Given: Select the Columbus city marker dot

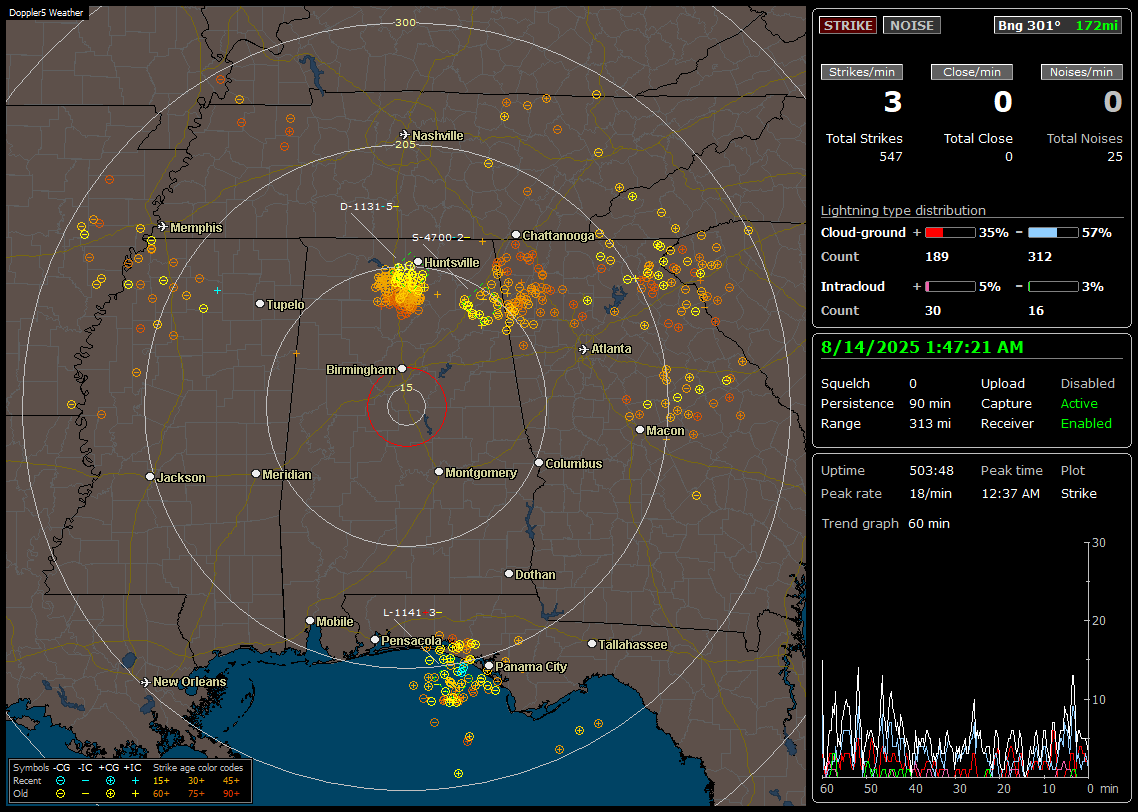Looking at the screenshot, I should click(539, 463).
